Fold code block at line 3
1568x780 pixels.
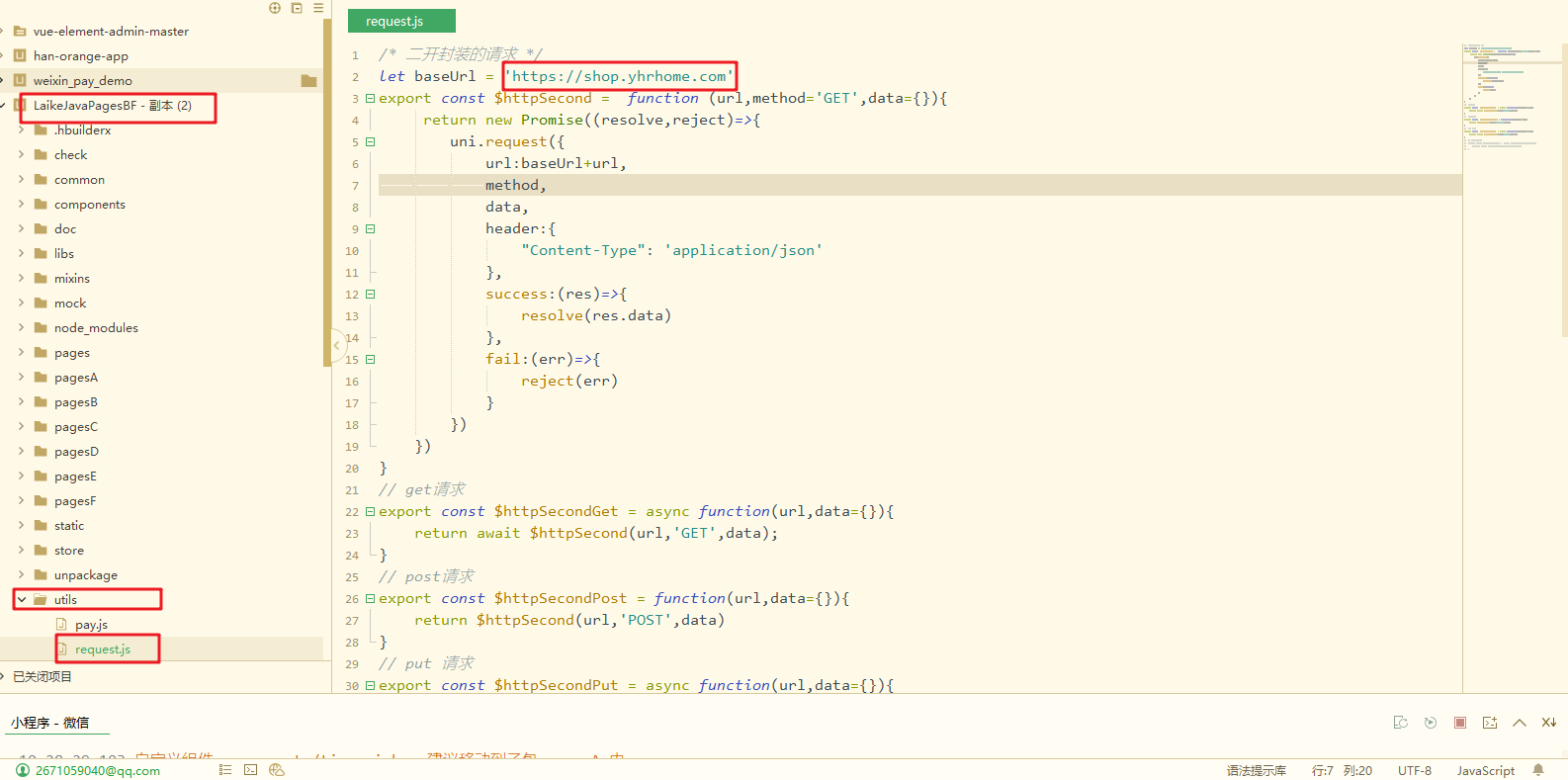point(370,98)
